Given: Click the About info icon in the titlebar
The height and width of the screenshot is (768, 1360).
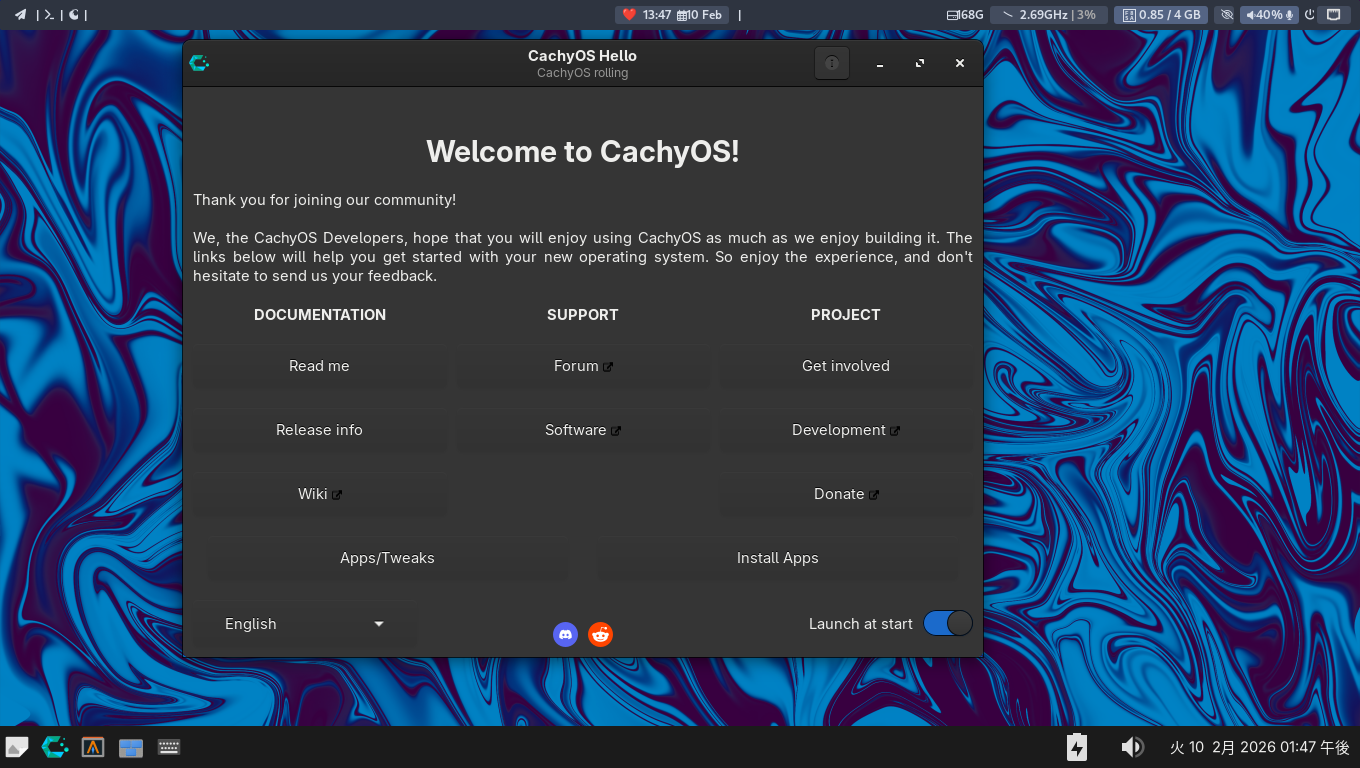Looking at the screenshot, I should [x=832, y=63].
